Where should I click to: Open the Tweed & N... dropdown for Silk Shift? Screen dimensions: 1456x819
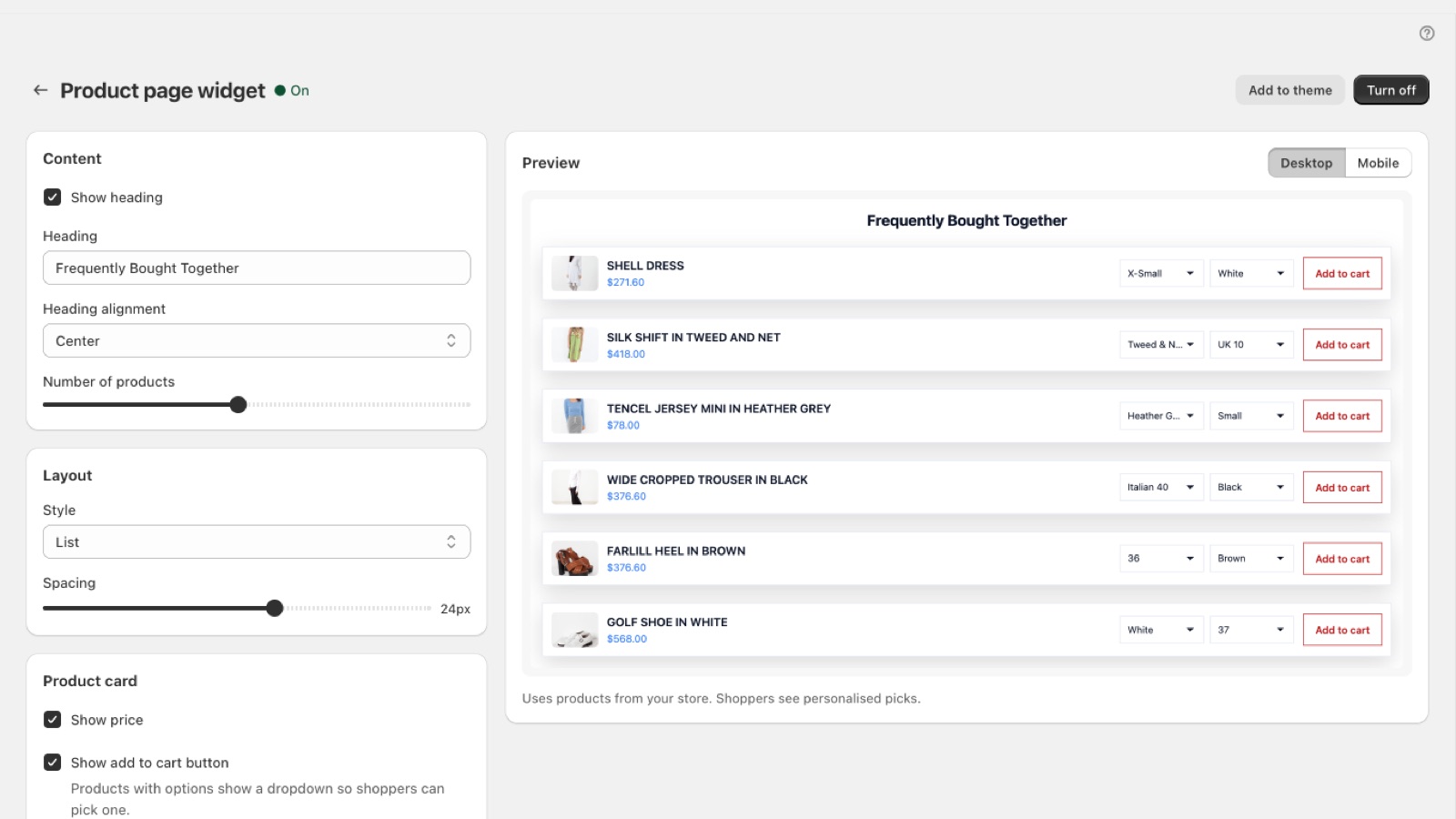pos(1161,345)
